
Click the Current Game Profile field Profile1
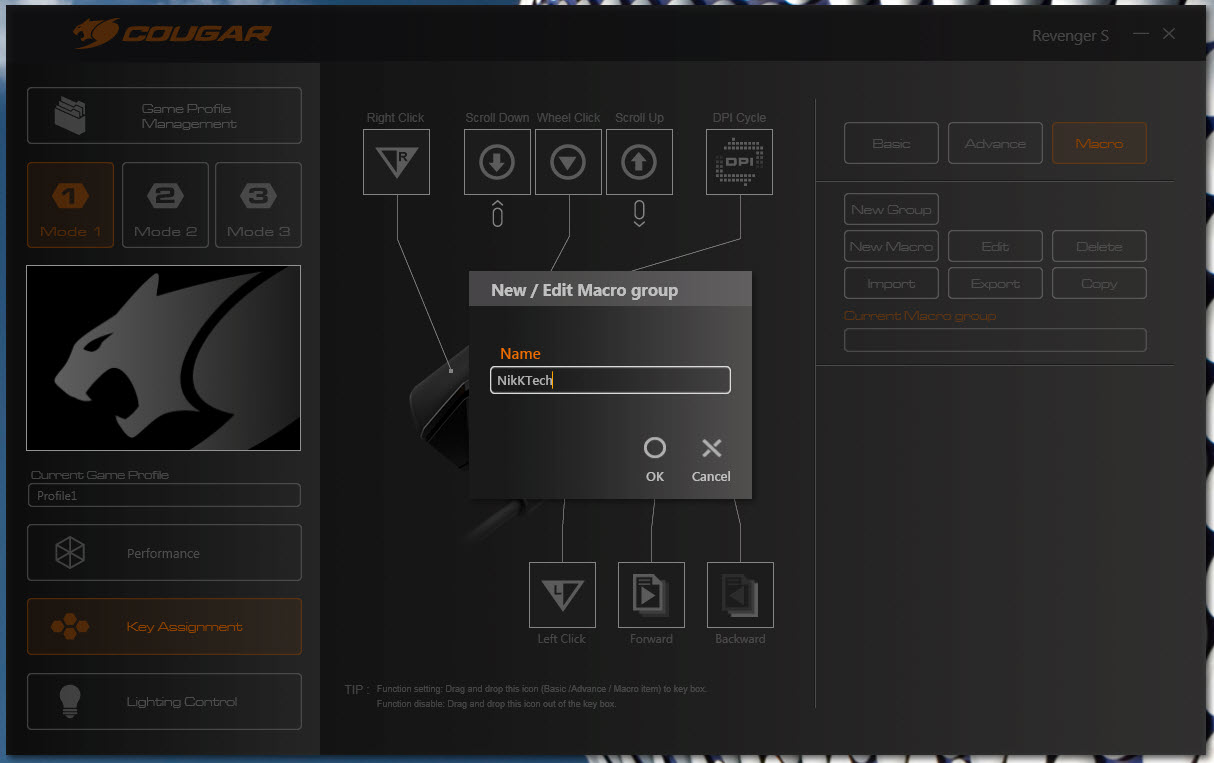[x=164, y=495]
